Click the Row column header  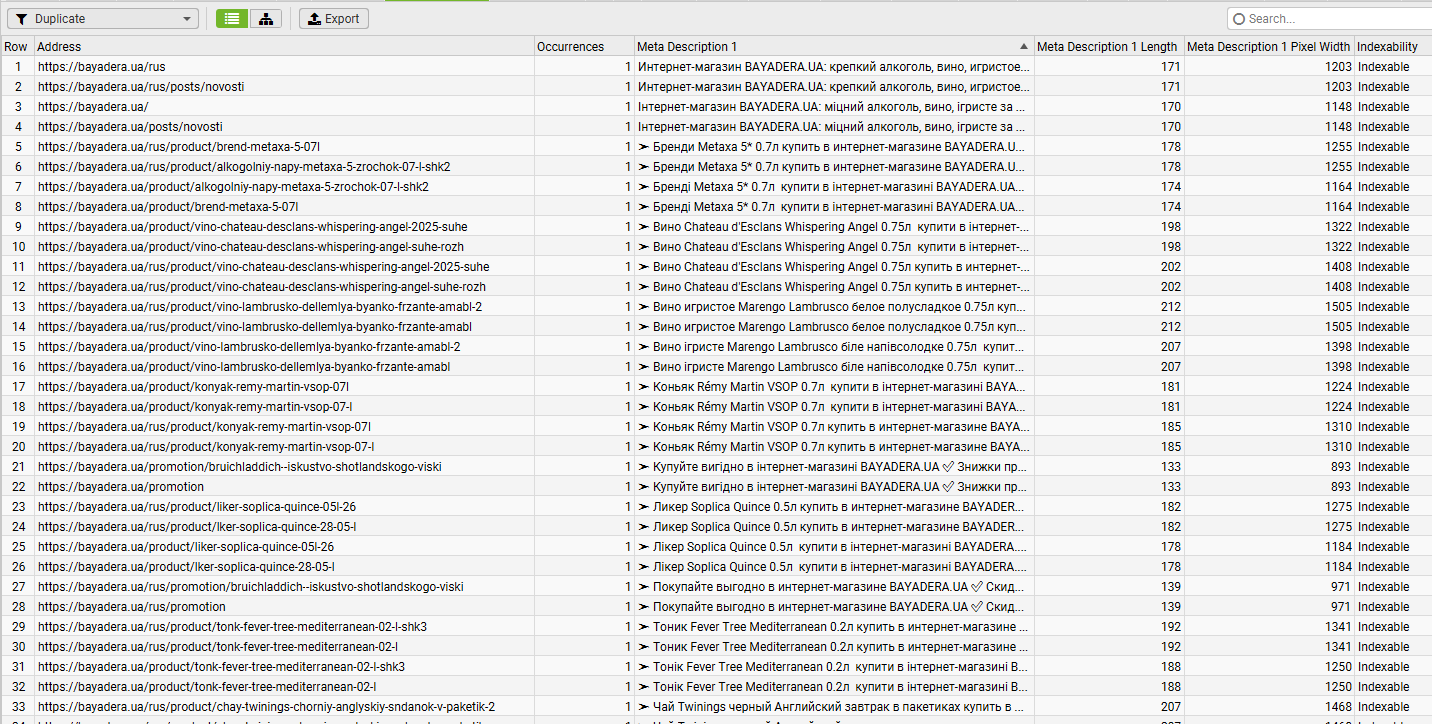(17, 46)
